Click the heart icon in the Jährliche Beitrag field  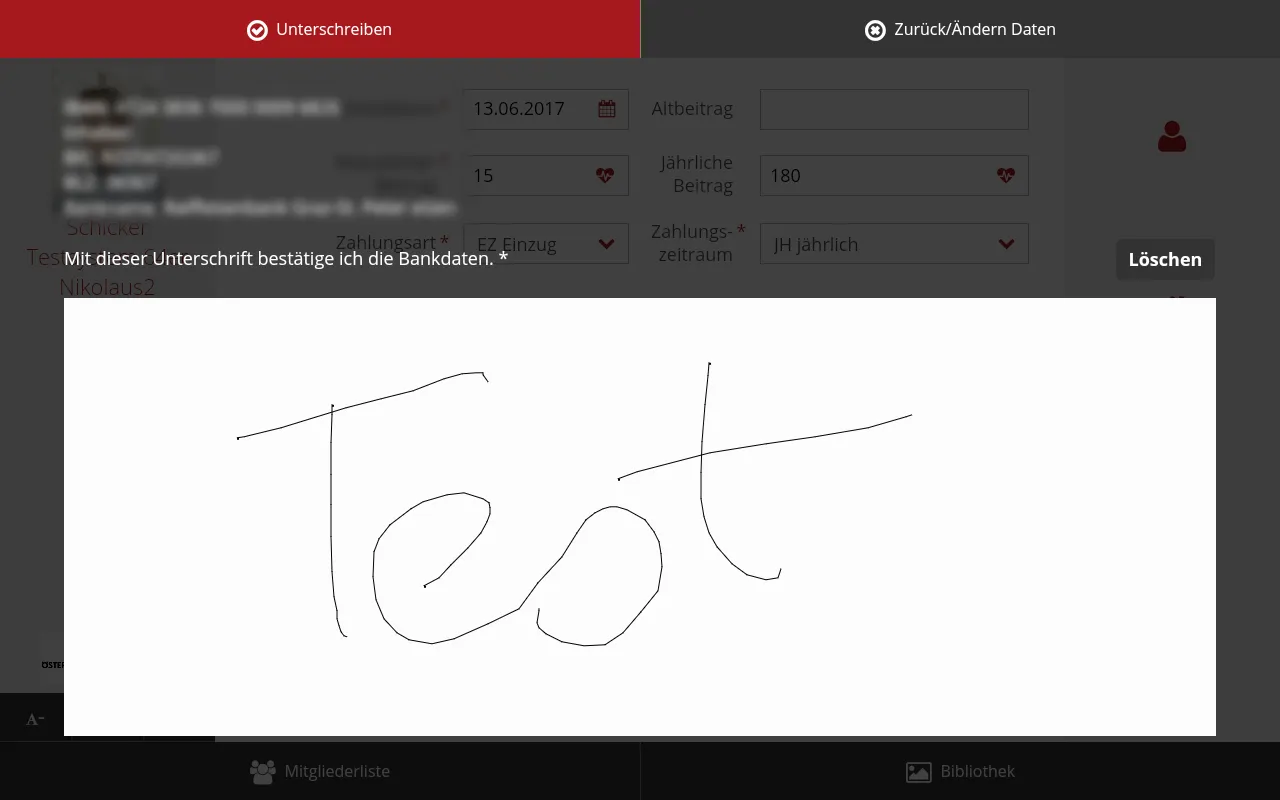coord(1006,175)
